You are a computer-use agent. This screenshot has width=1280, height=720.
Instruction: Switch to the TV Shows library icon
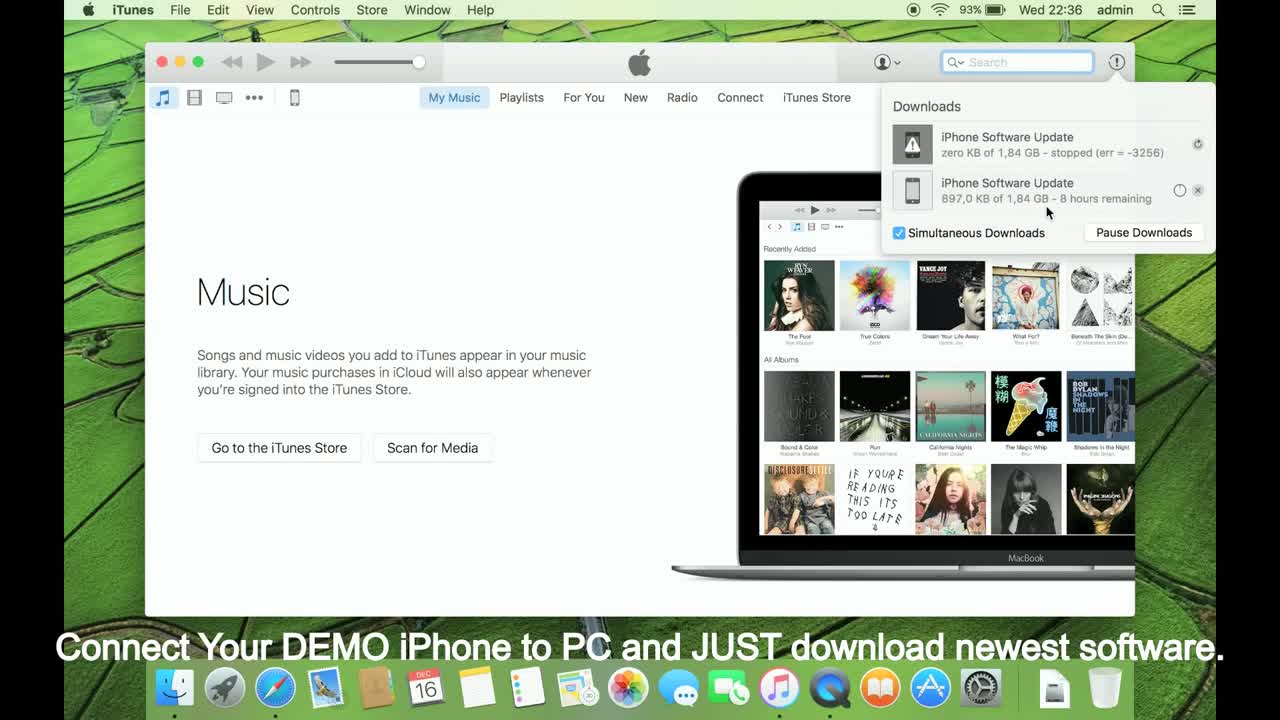coord(224,97)
